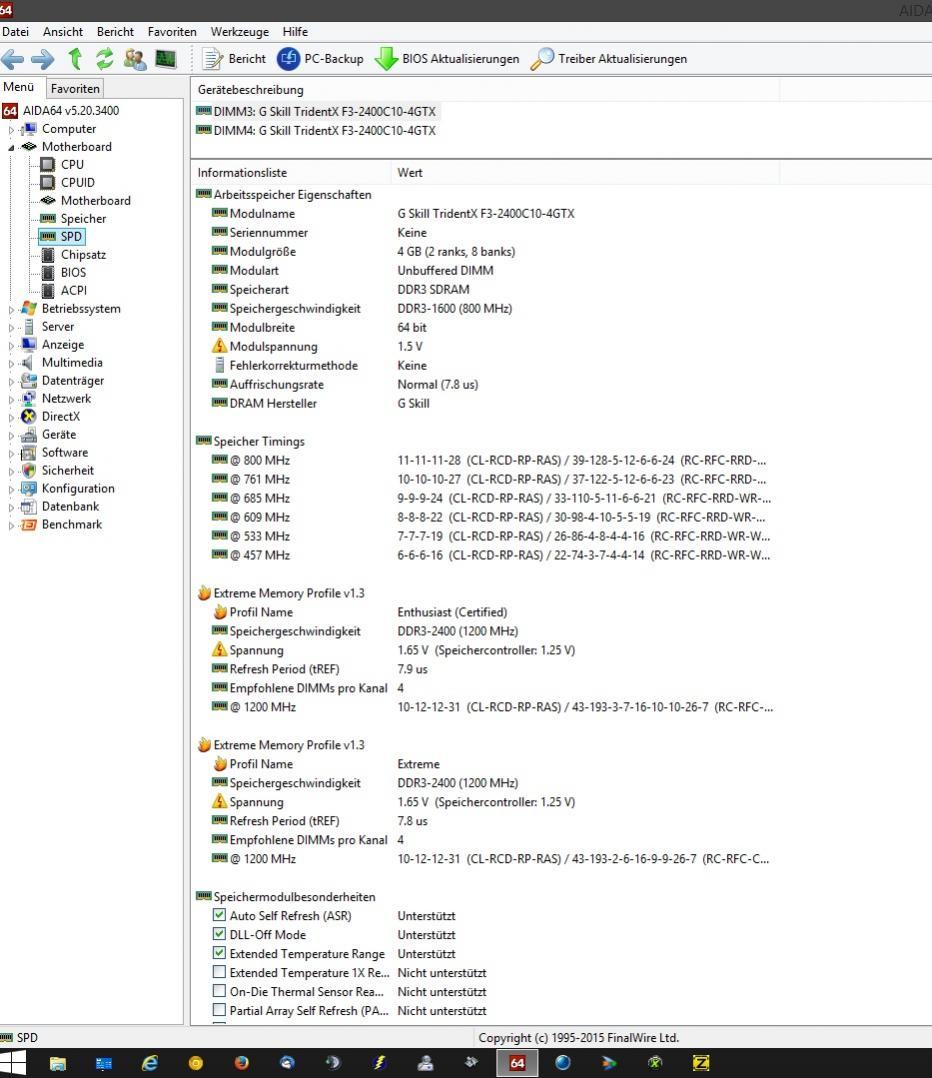Image resolution: width=932 pixels, height=1078 pixels.
Task: Open BIOS Aktualisierungen
Action: pos(447,59)
